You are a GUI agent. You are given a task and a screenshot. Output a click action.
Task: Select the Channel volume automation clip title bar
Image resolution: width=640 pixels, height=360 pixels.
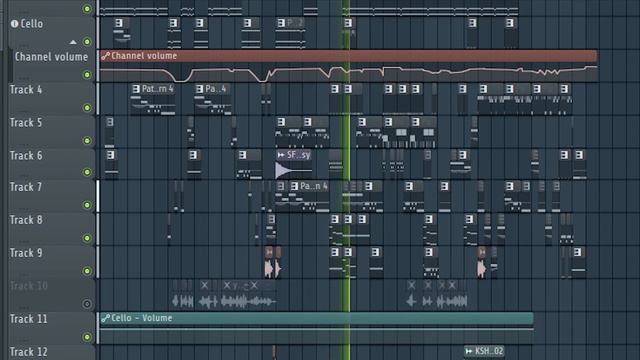pos(349,56)
